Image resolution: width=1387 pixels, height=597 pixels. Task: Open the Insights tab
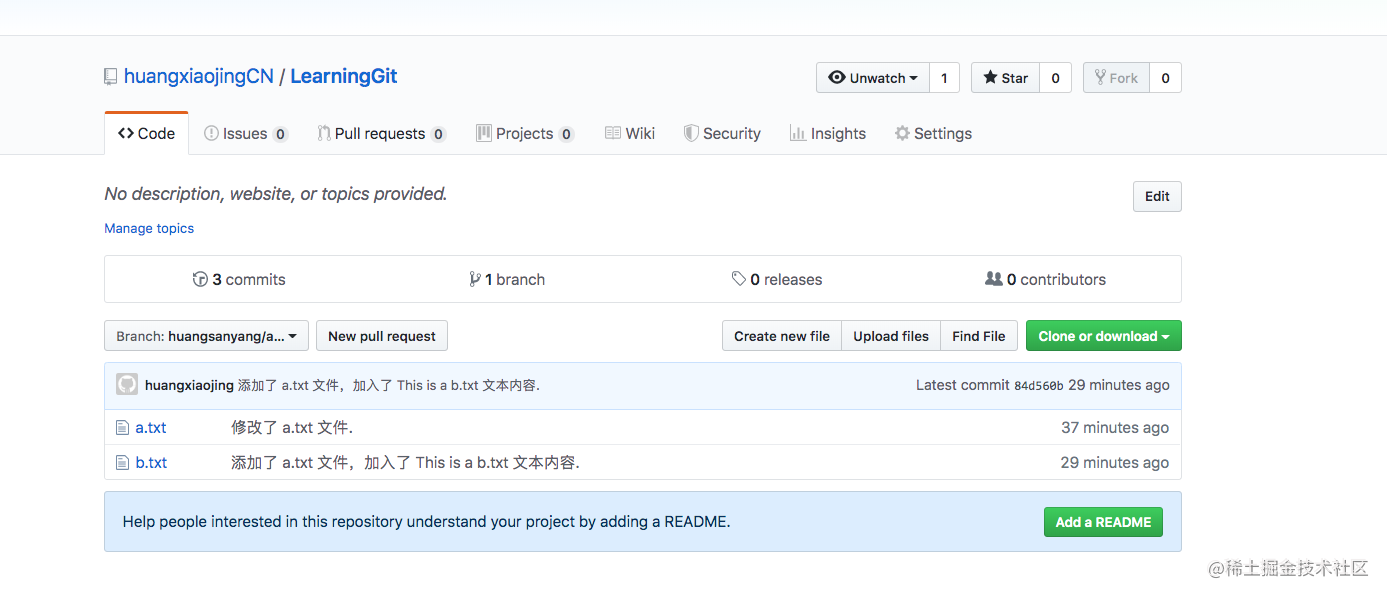827,133
